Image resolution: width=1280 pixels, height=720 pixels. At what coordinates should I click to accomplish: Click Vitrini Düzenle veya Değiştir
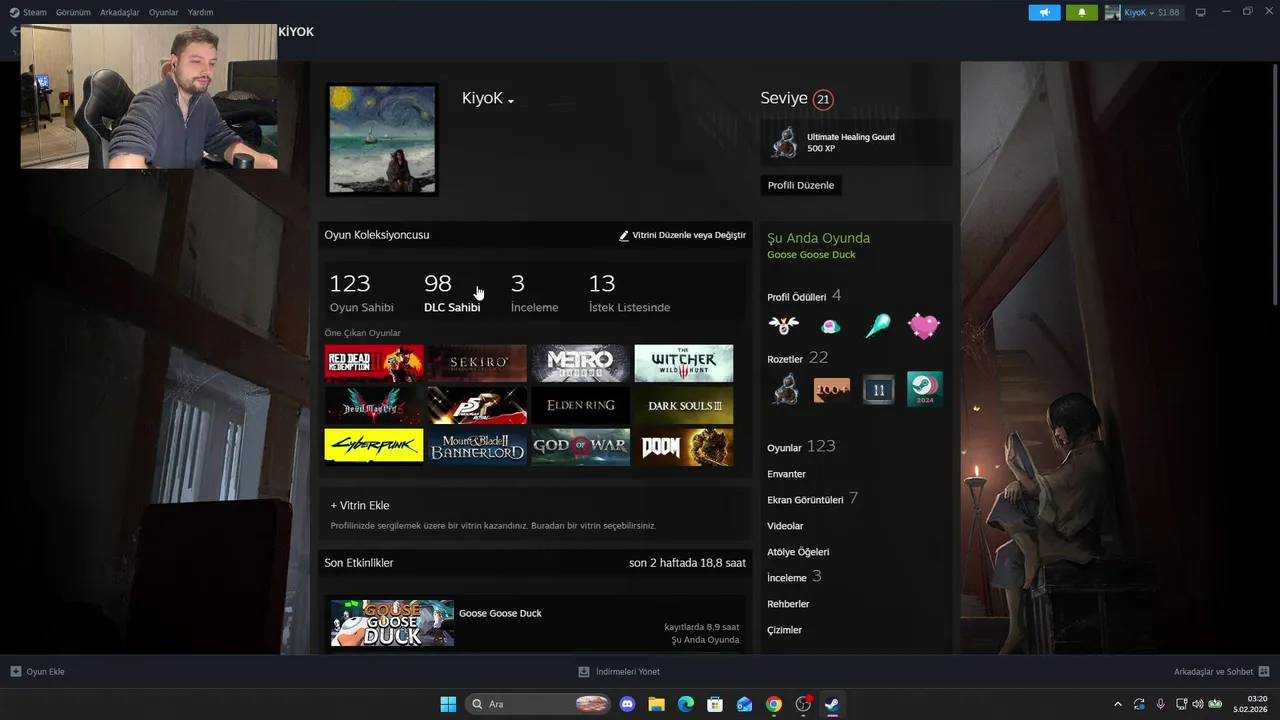682,235
